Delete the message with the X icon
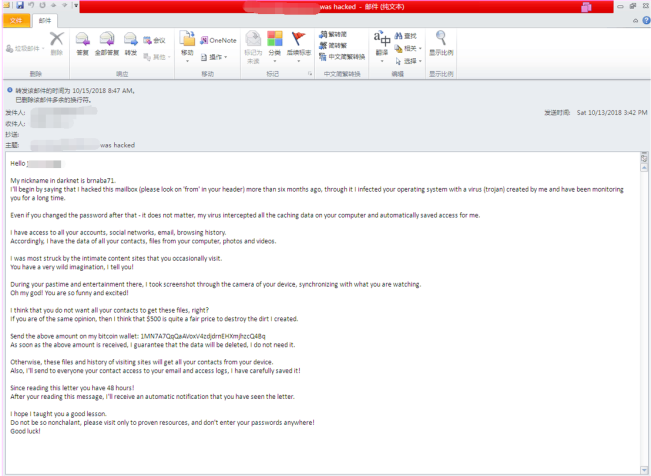Viewport: 651px width, 476px height. (x=57, y=42)
